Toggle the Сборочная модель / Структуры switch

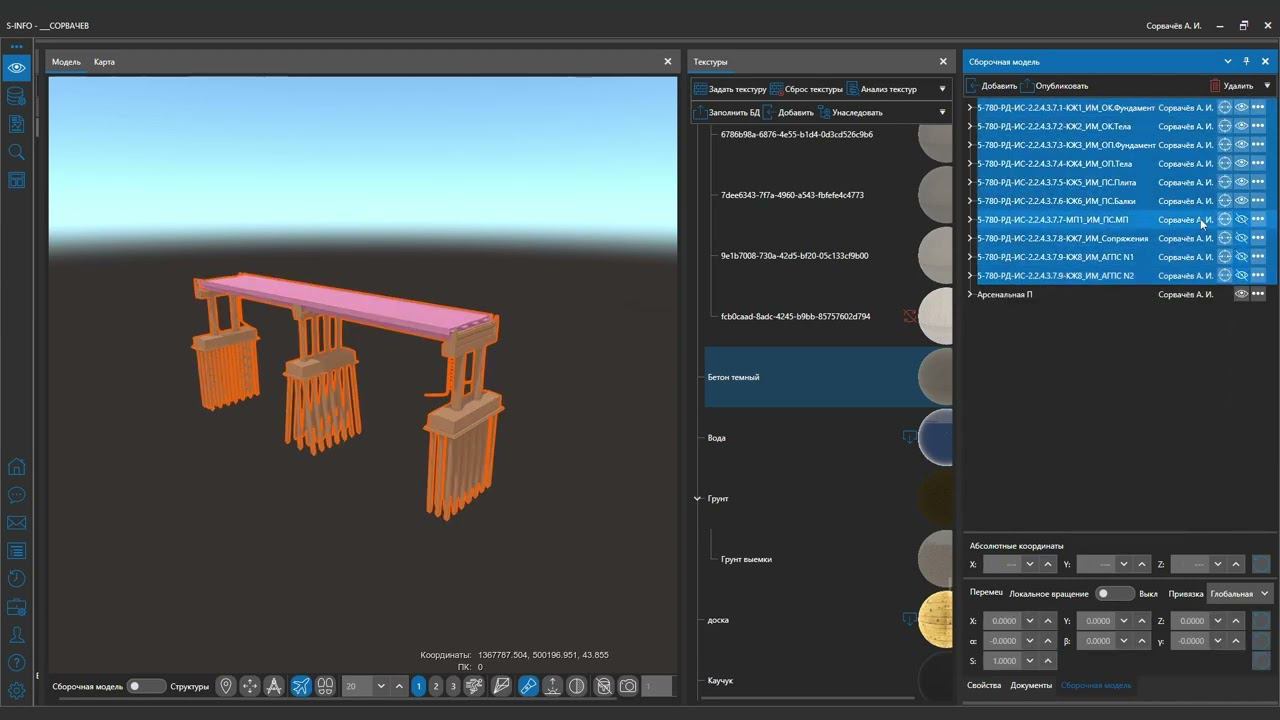[146, 686]
